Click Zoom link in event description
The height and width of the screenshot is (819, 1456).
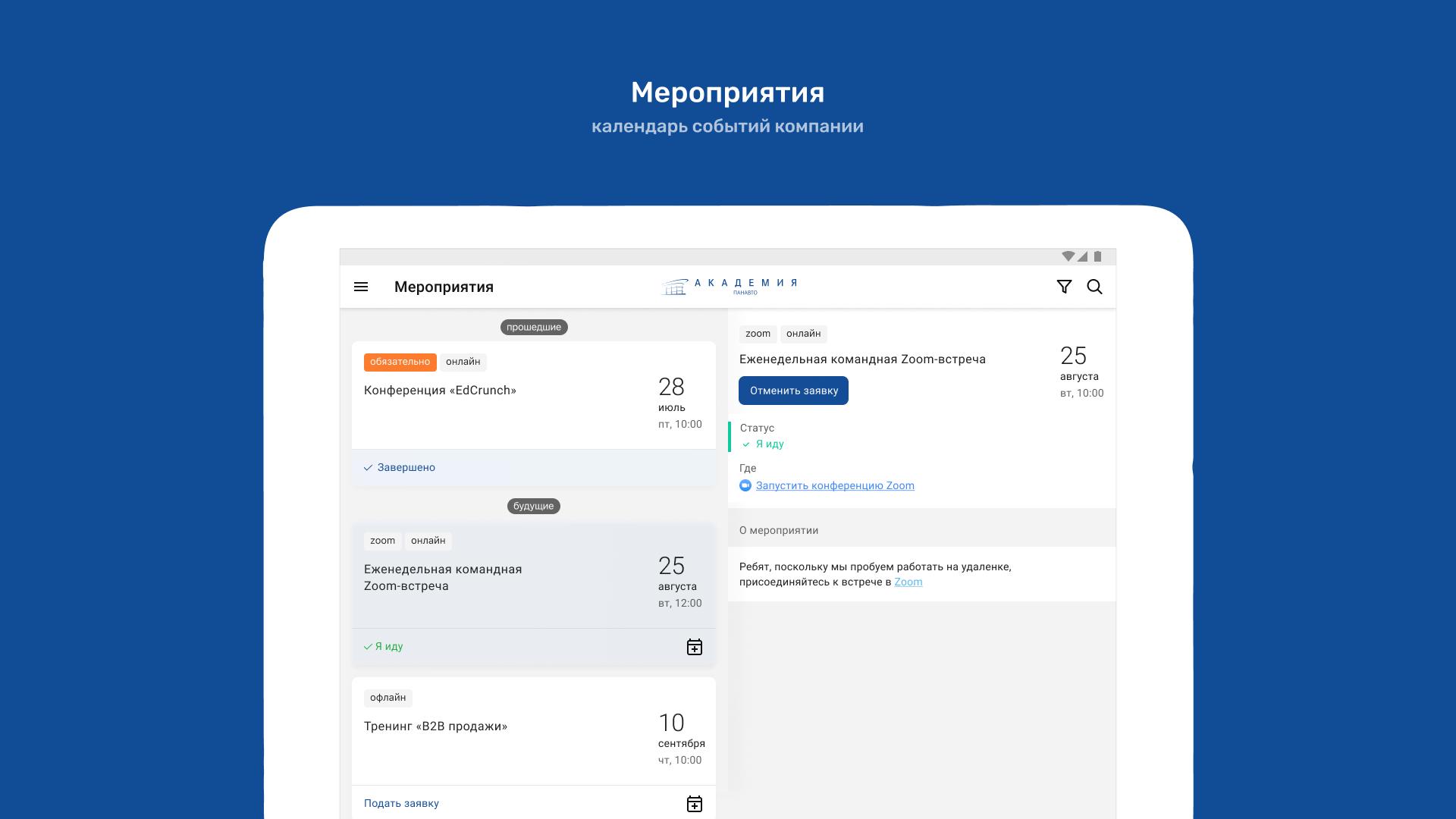pyautogui.click(x=908, y=582)
